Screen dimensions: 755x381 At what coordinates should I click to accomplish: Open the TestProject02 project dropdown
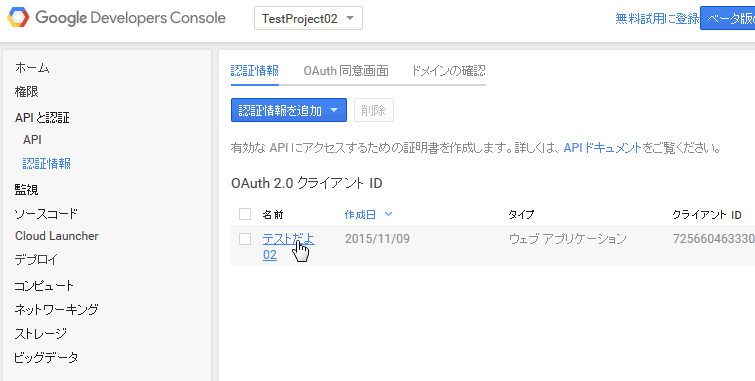[308, 19]
